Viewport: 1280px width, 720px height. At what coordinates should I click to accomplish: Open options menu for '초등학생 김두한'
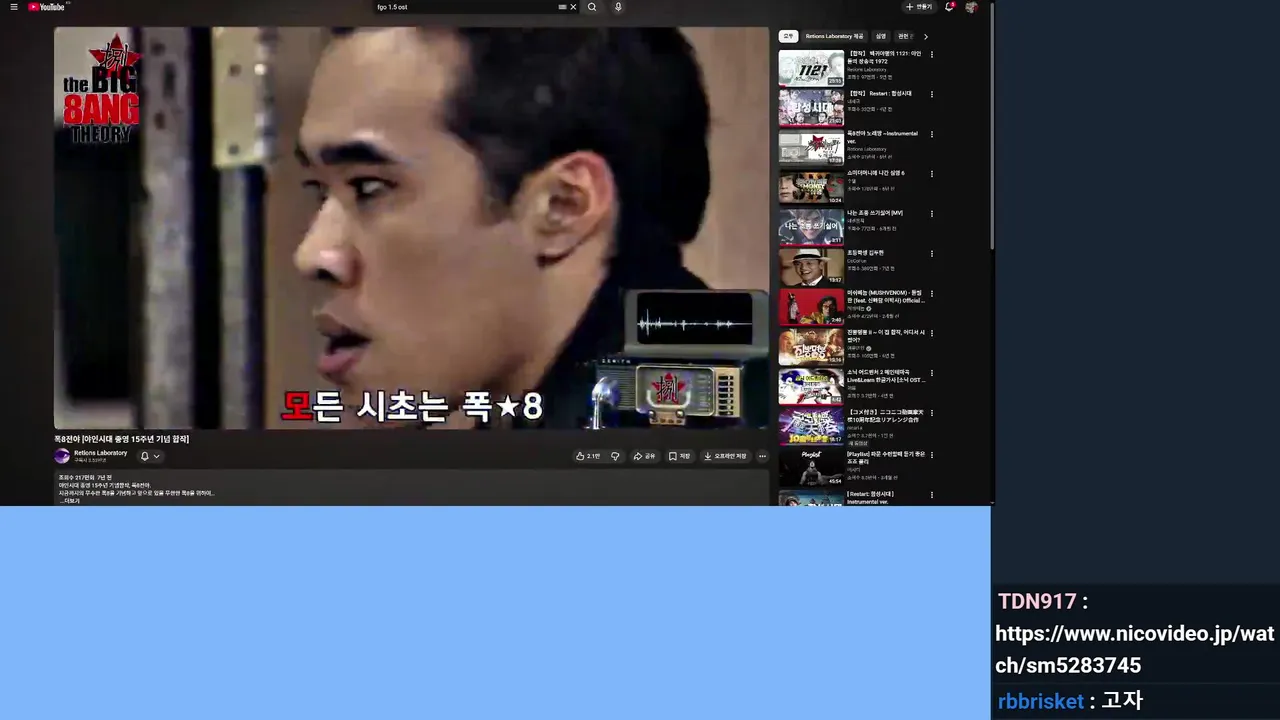[x=932, y=254]
